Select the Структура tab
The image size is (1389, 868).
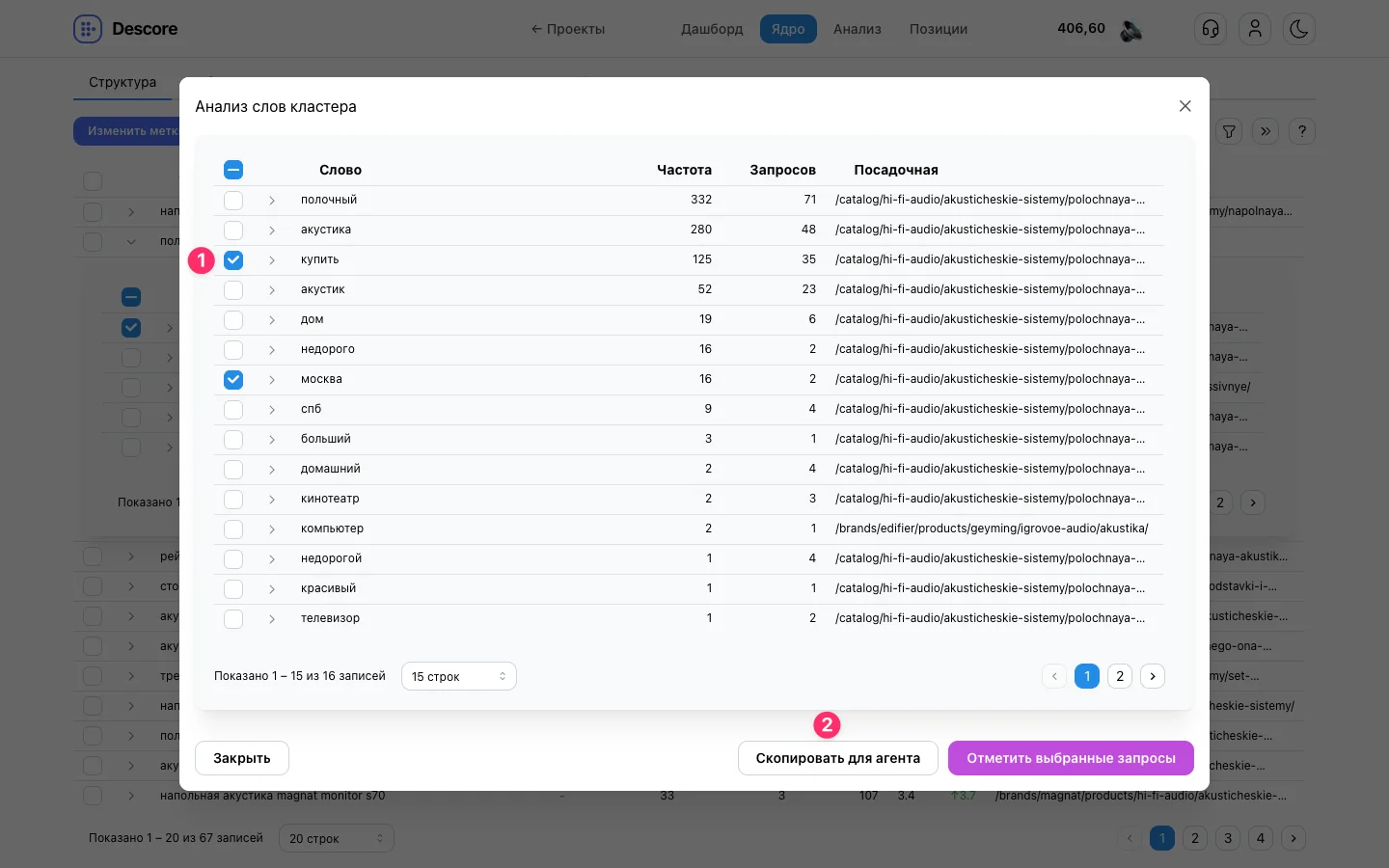click(x=123, y=82)
